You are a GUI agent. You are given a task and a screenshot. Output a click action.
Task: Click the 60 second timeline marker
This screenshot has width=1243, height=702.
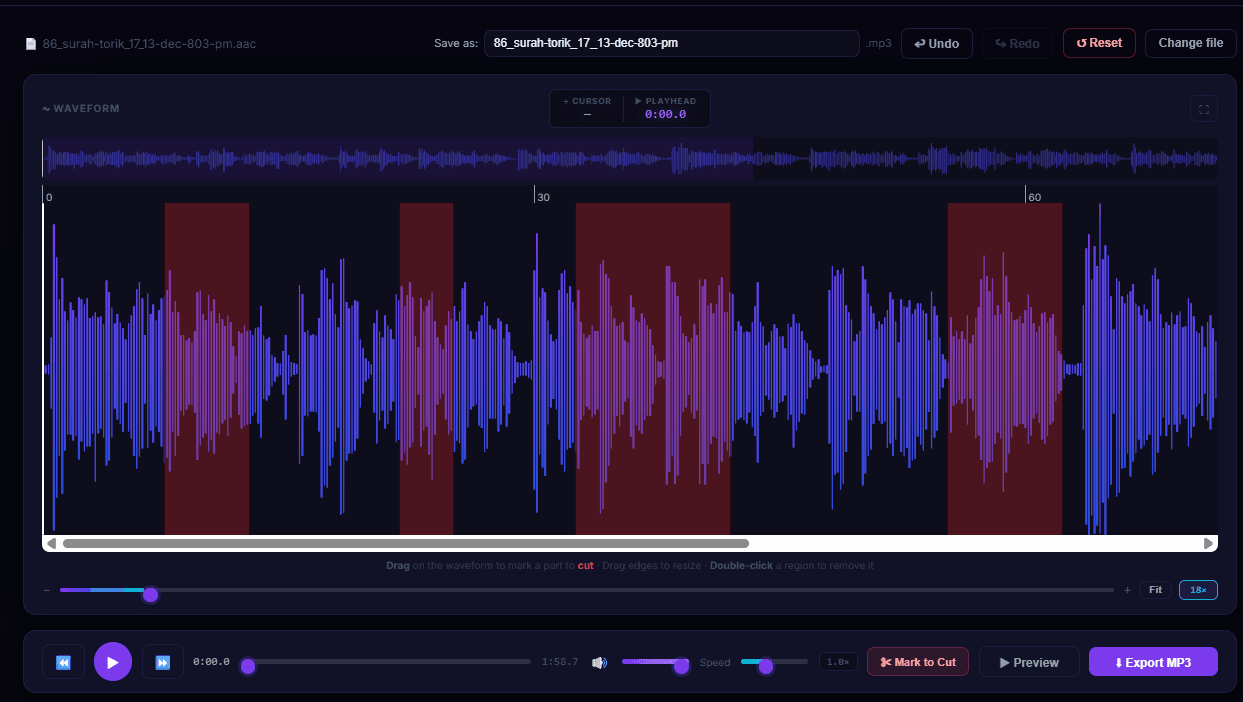[x=1035, y=197]
